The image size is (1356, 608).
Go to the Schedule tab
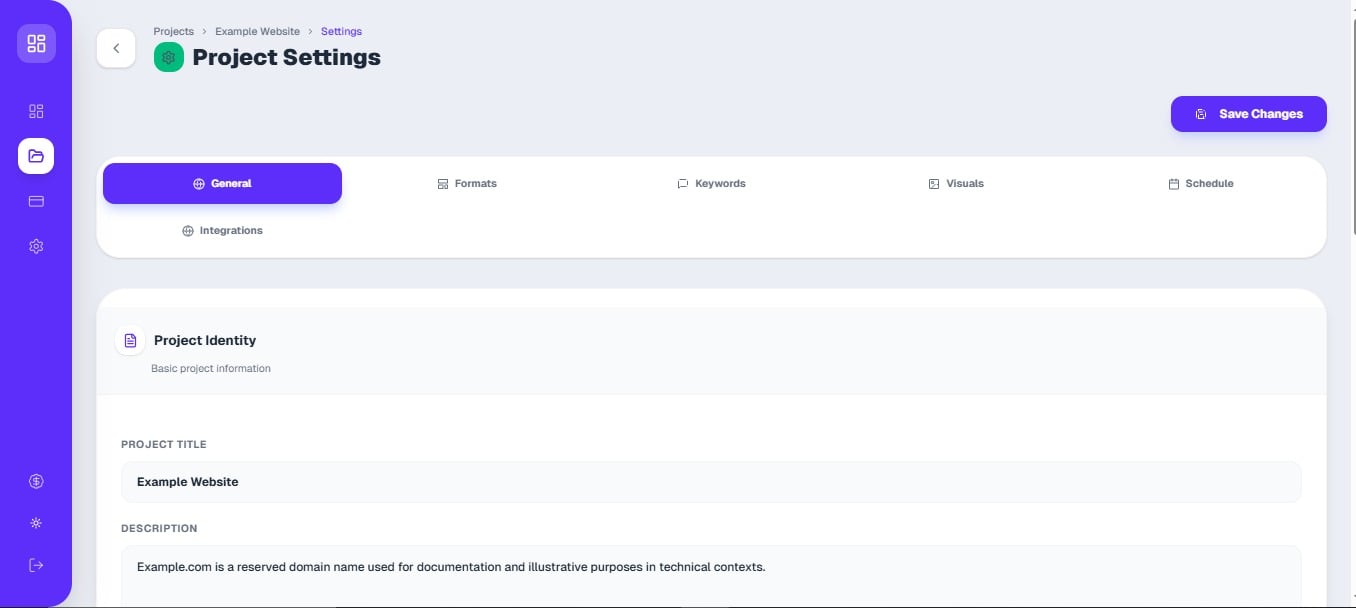point(1200,184)
